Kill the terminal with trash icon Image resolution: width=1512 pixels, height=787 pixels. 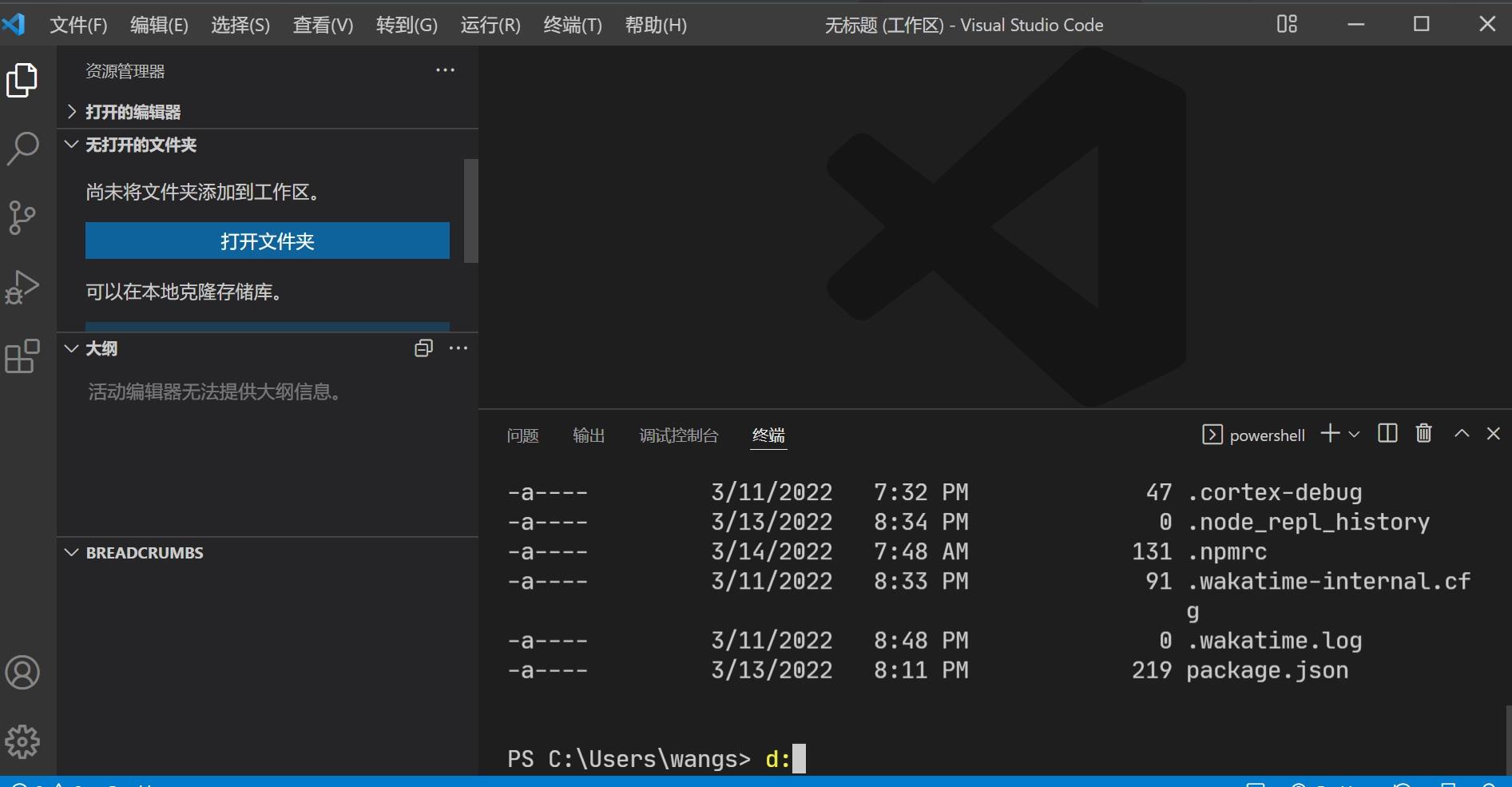[x=1423, y=434]
